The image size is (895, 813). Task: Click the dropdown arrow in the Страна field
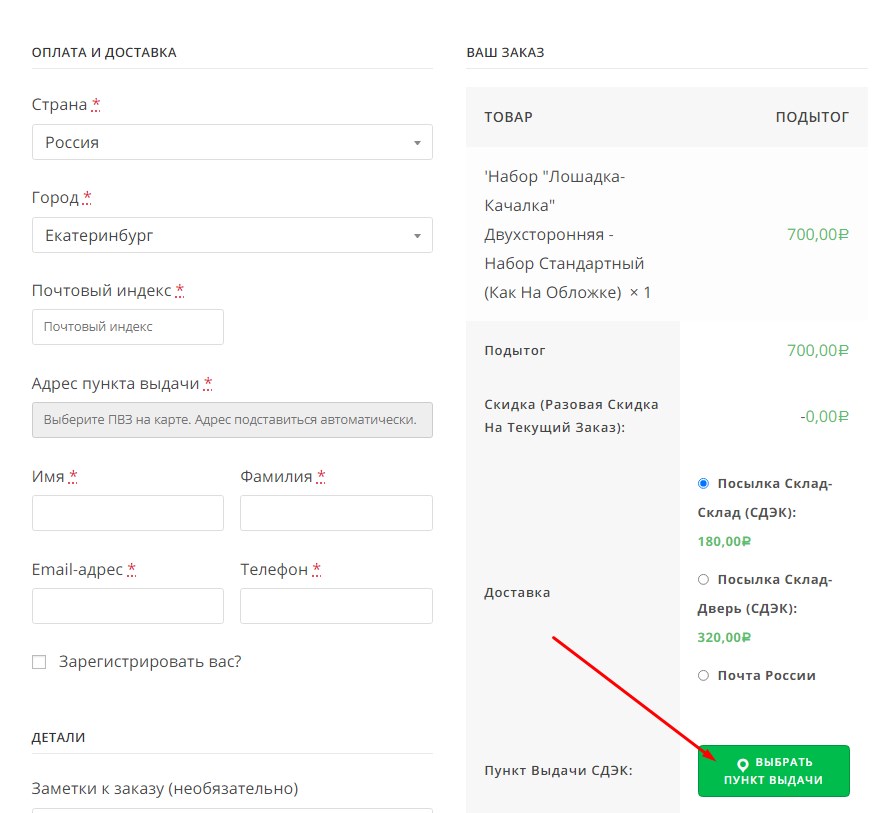coord(417,143)
